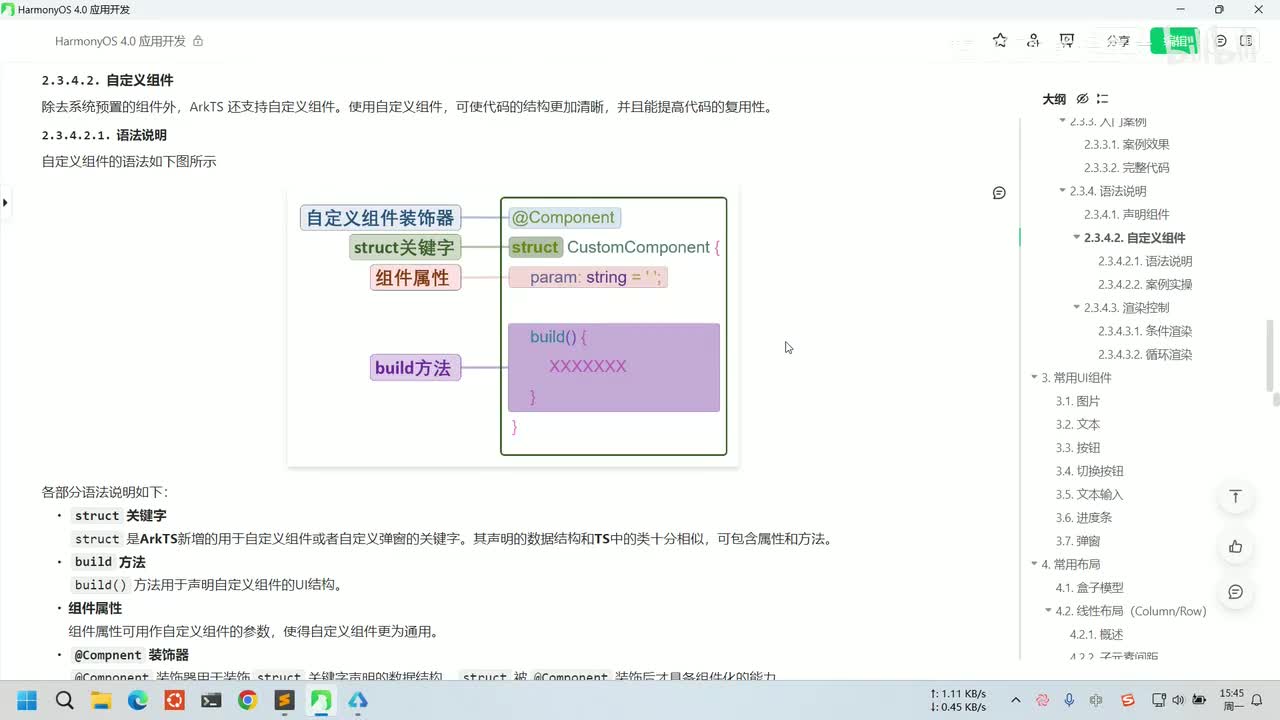Go to 3.2. 文本 in outline
Viewport: 1280px width, 720px height.
tap(1078, 425)
